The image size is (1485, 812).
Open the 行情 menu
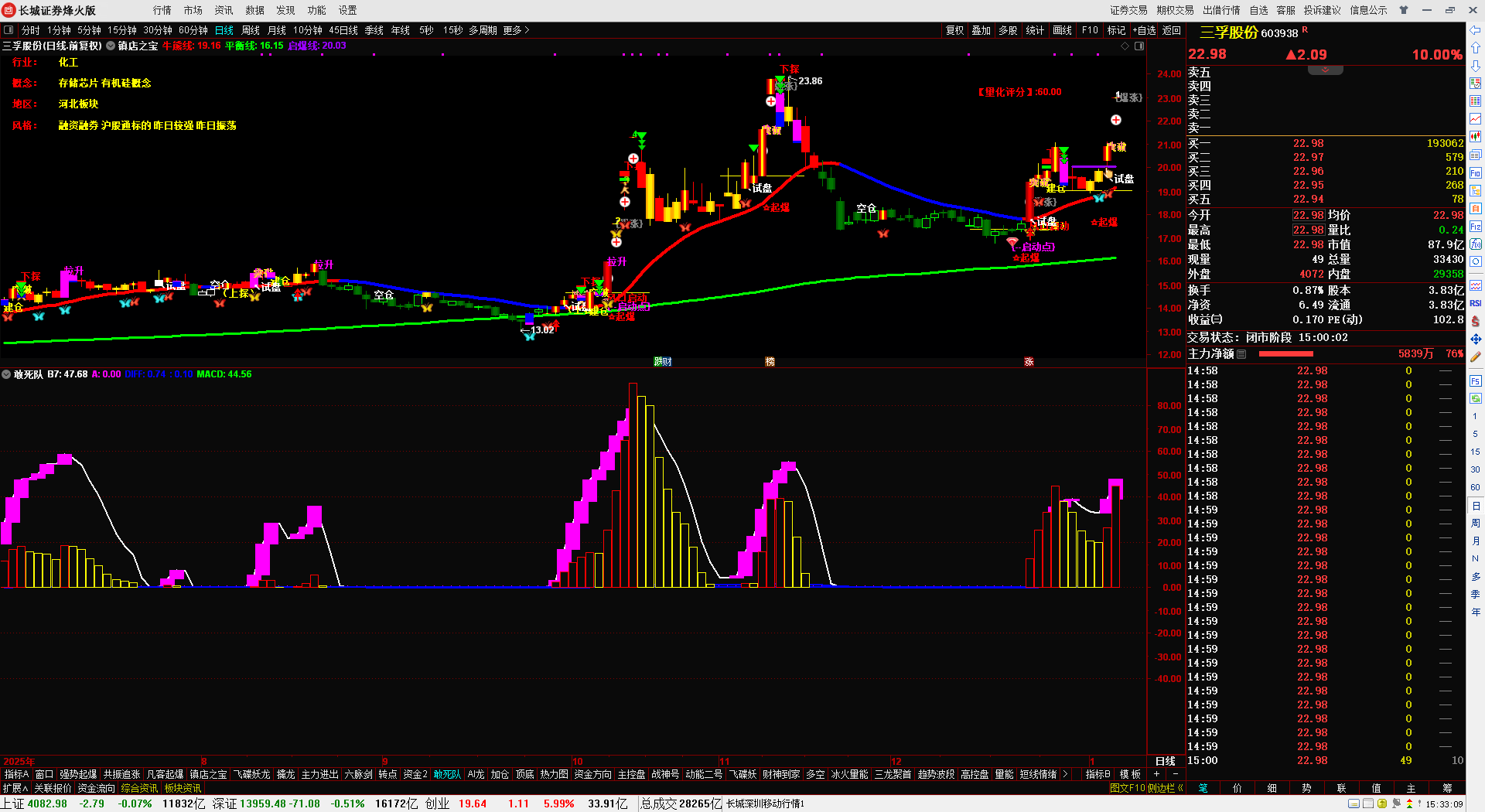pyautogui.click(x=162, y=10)
